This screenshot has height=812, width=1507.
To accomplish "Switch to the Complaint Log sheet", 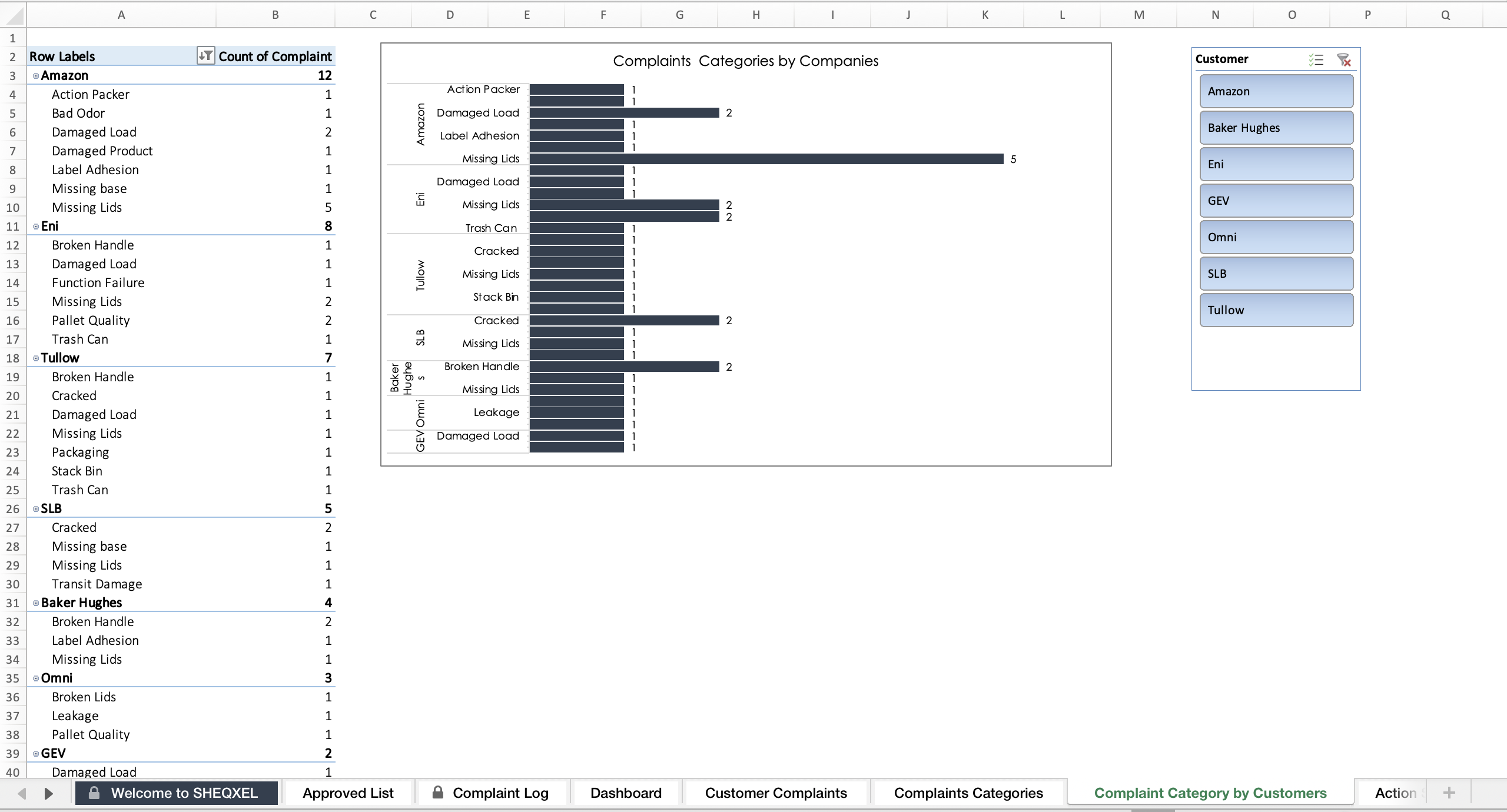I will pos(490,793).
